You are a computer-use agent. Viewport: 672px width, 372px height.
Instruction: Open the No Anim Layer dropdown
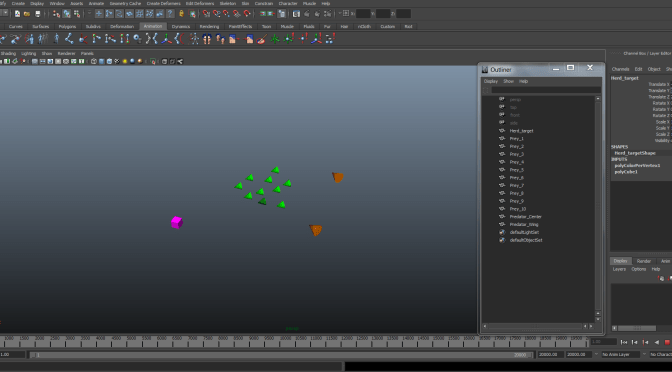point(621,354)
